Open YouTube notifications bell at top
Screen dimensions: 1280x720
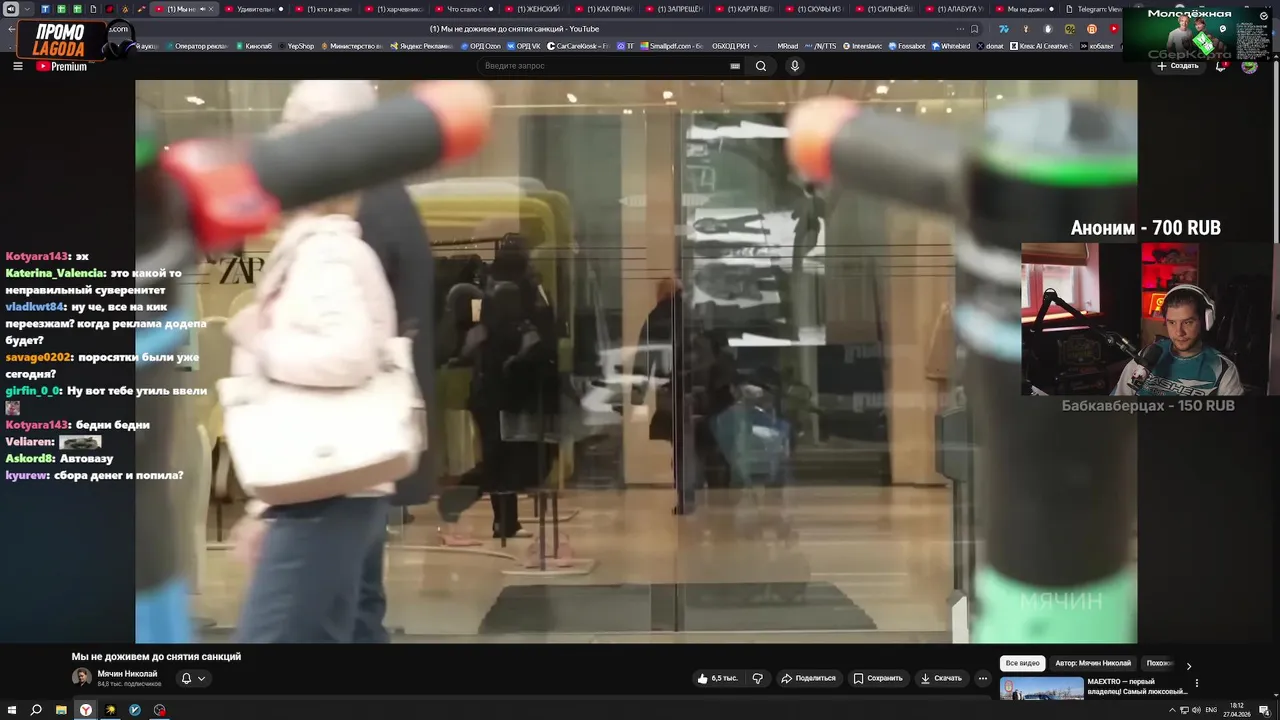(1221, 66)
